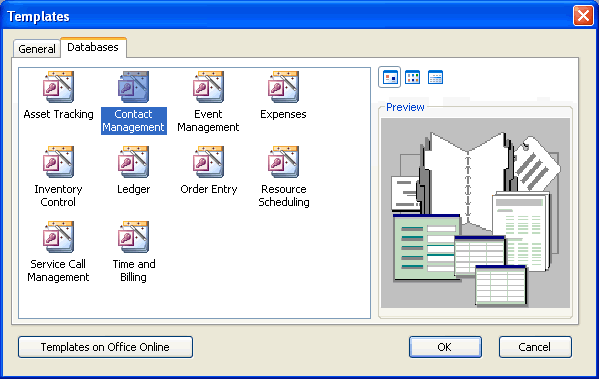
Task: Select the Inventory Control template icon
Action: (58, 162)
